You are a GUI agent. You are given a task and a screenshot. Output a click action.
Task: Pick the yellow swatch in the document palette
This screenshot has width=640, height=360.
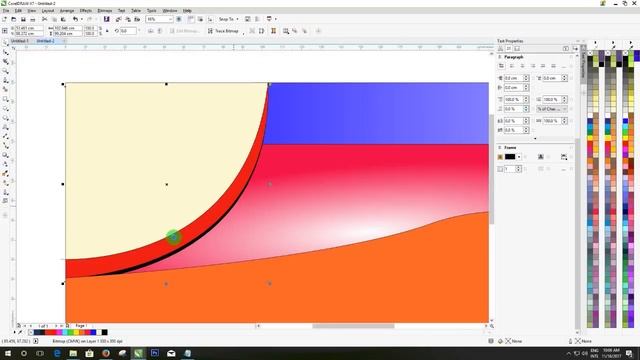[76, 333]
